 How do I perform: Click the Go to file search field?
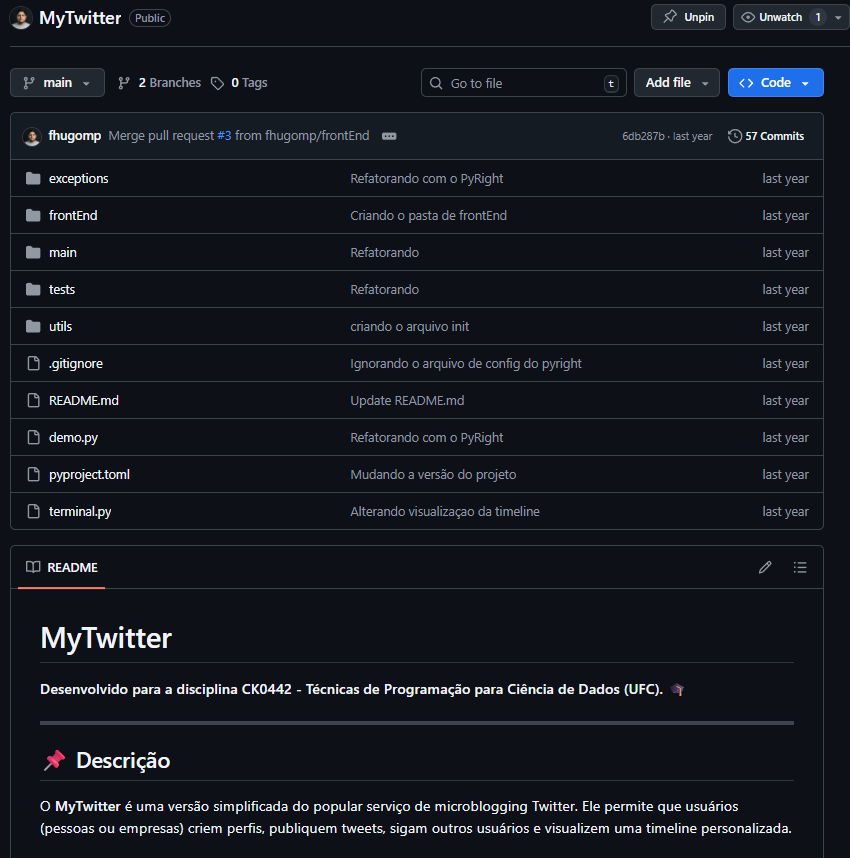[523, 83]
